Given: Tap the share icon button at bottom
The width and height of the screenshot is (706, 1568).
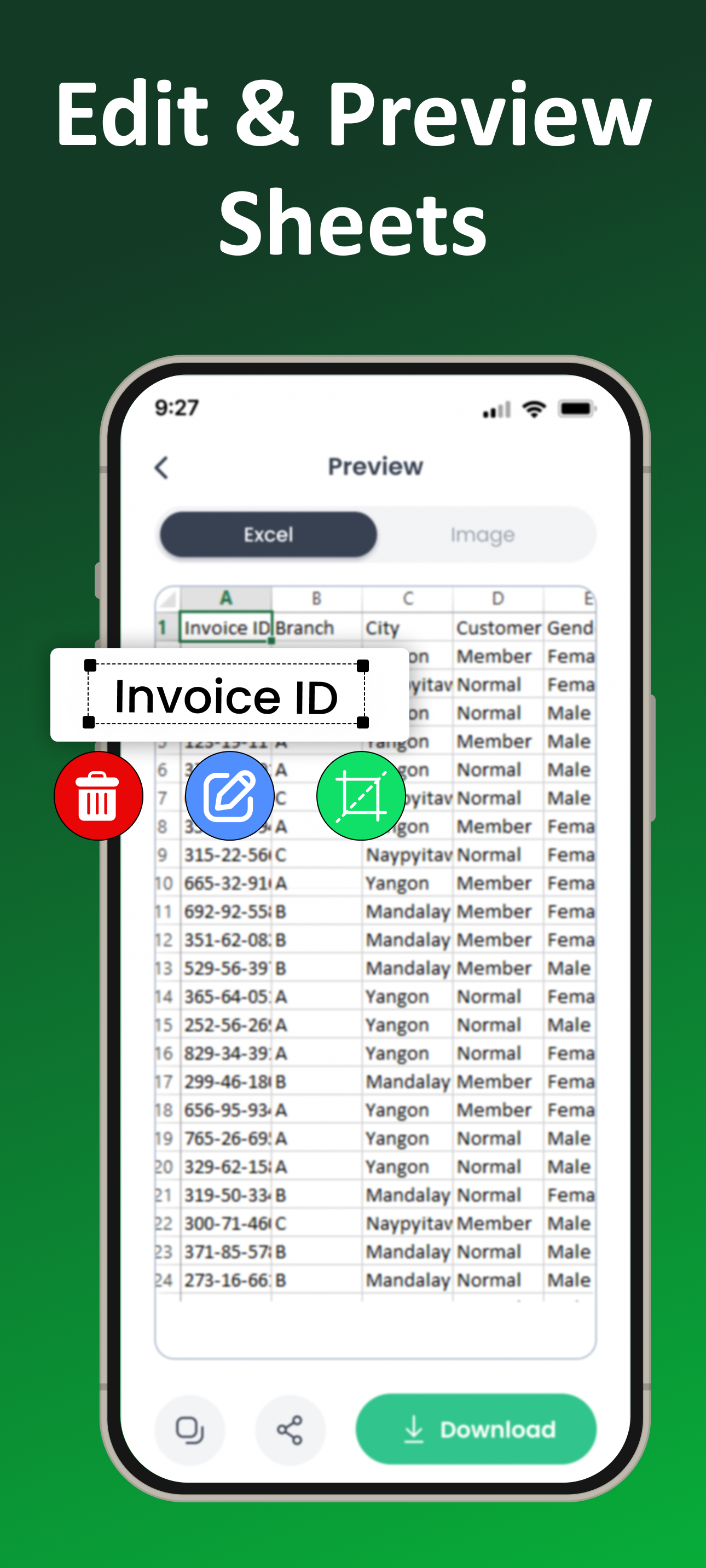Looking at the screenshot, I should click(x=290, y=1429).
